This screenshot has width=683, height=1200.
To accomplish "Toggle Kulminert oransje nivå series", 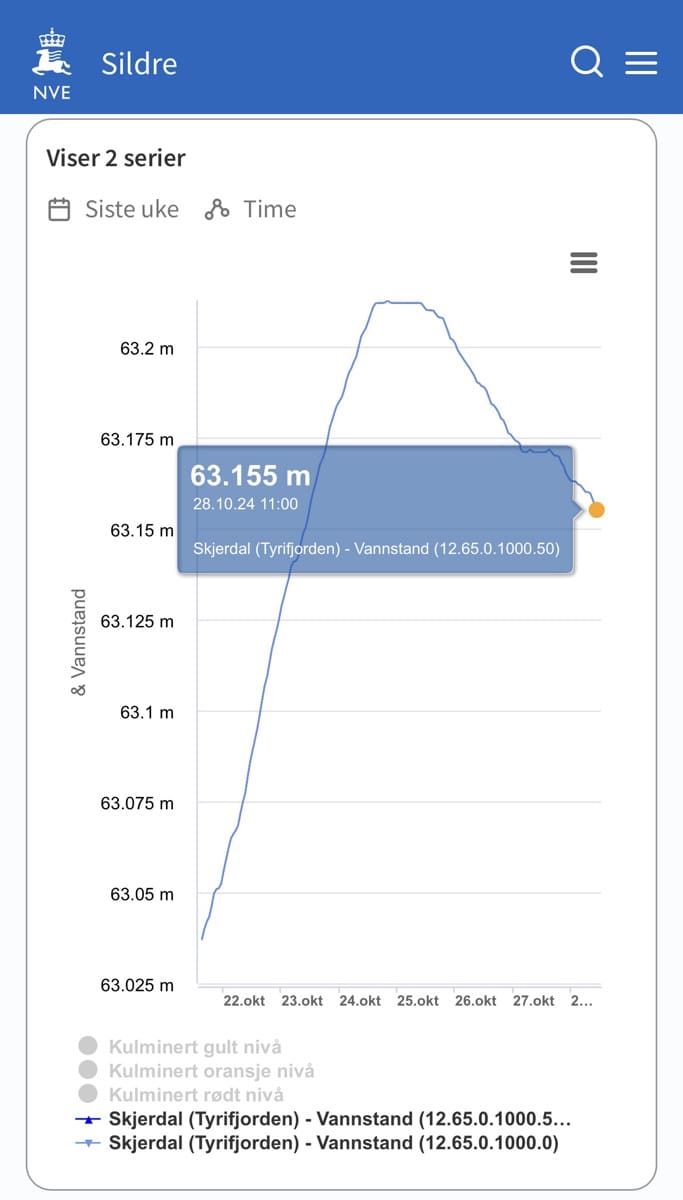I will [211, 1071].
